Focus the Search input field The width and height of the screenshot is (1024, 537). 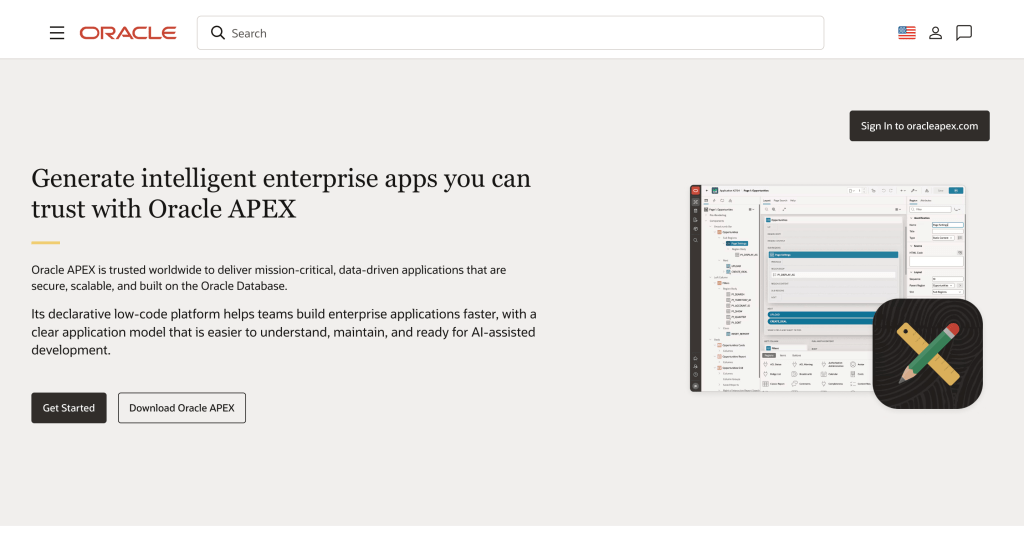[x=511, y=33]
